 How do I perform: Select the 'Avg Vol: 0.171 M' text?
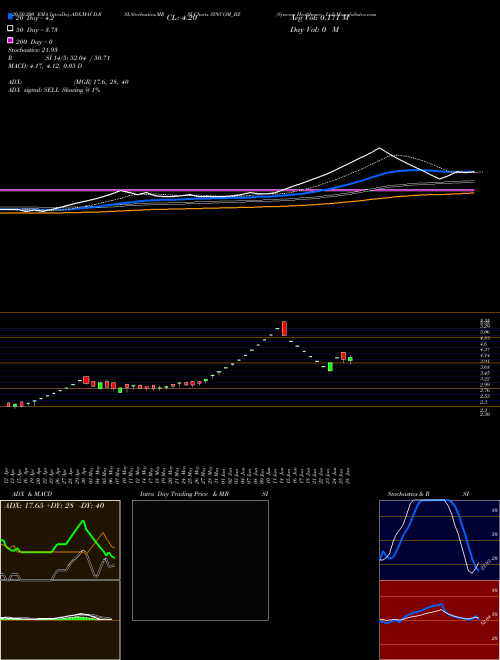click(x=319, y=18)
